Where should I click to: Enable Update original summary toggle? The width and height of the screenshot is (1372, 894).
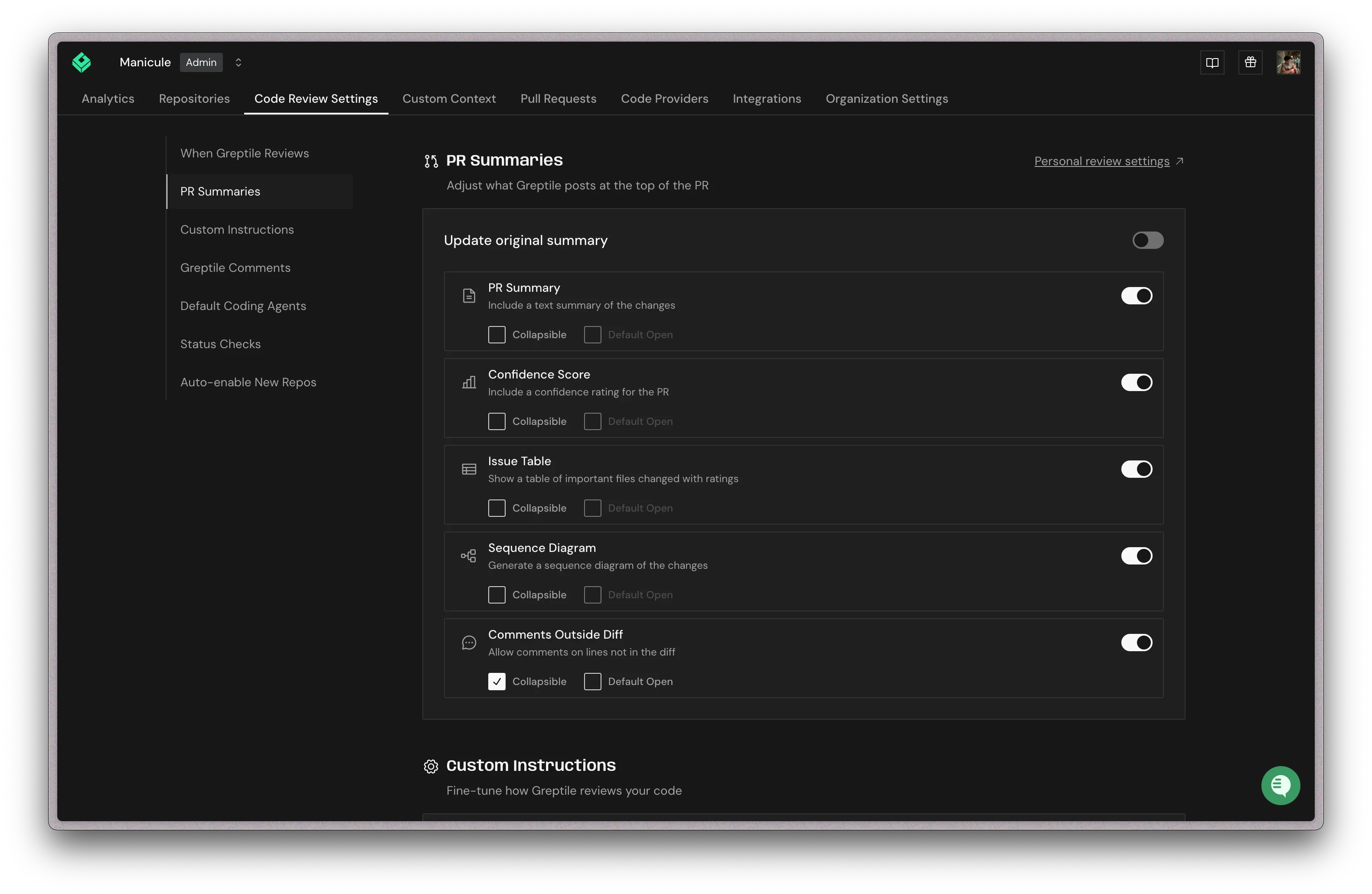[1147, 240]
